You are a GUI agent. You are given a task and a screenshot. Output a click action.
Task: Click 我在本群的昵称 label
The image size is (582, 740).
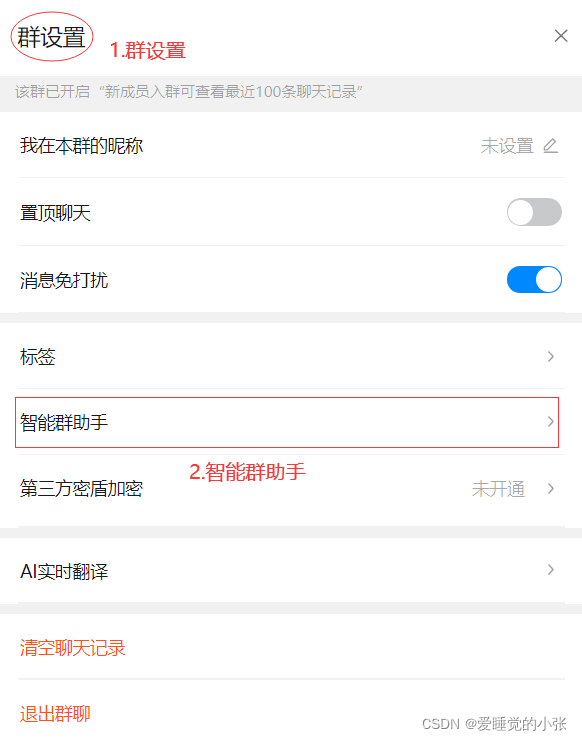pyautogui.click(x=81, y=146)
